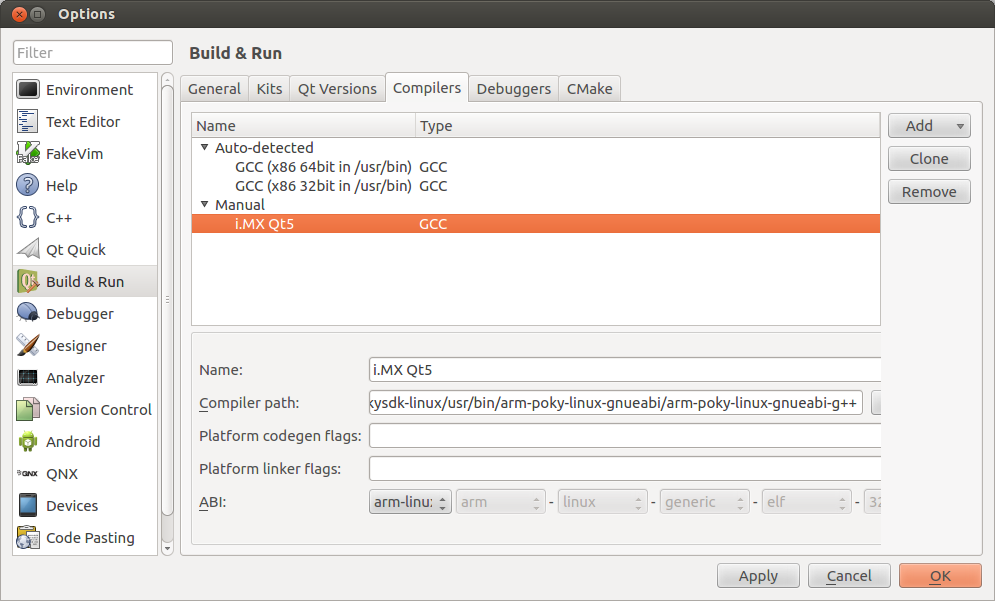Collapse the Auto-detected compiler group

(204, 147)
